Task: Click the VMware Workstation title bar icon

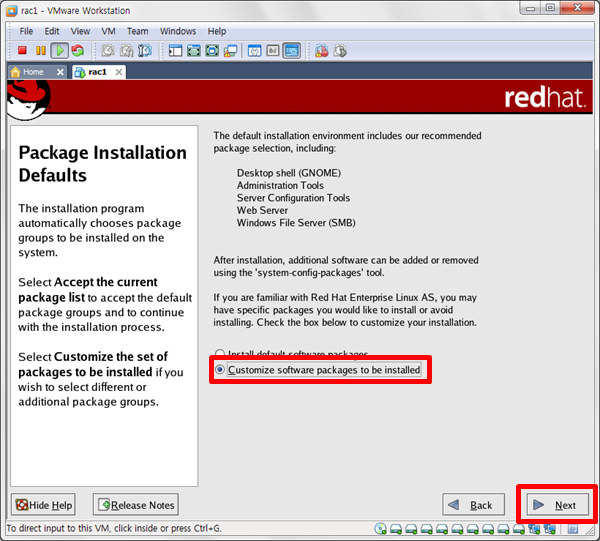Action: [12, 10]
